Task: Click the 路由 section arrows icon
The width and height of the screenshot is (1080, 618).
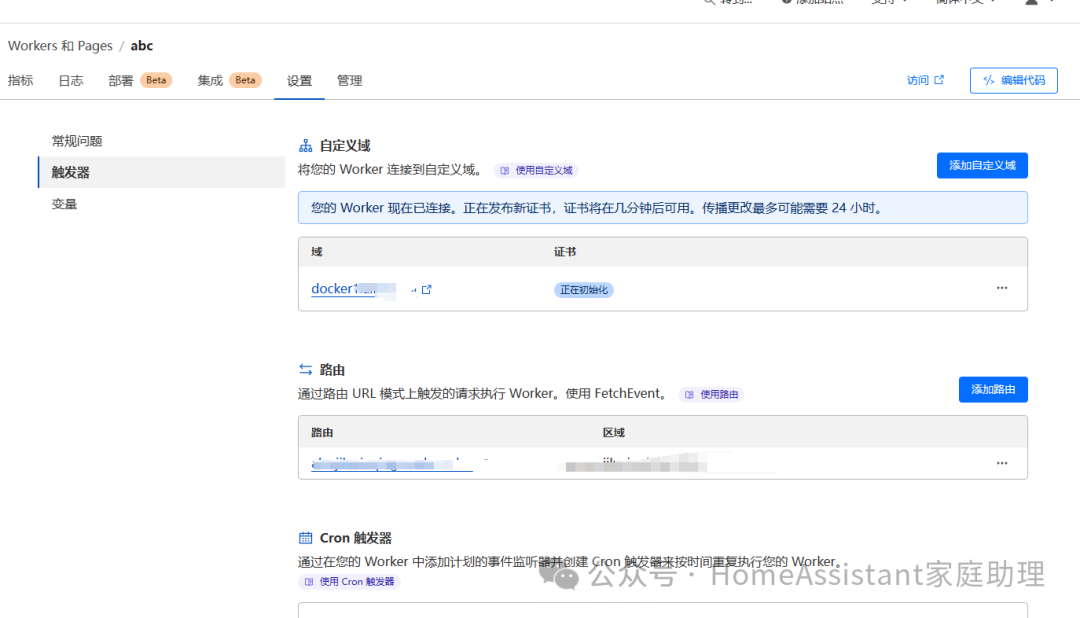Action: coord(305,370)
